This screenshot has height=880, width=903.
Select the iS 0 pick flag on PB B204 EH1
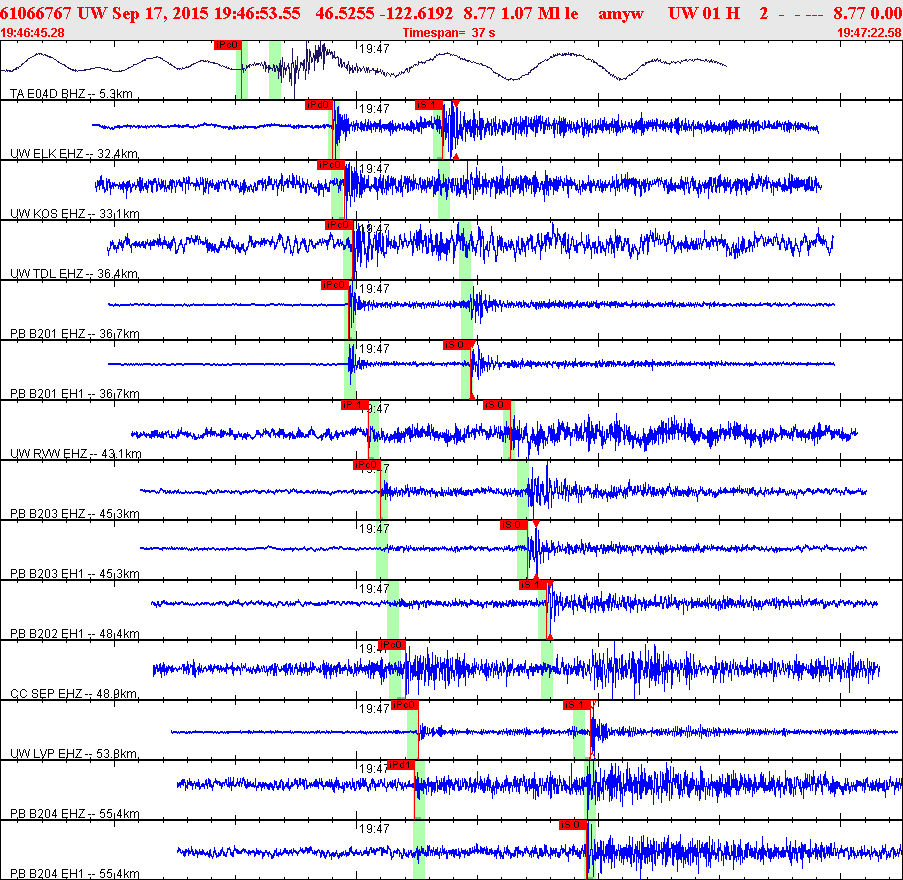pyautogui.click(x=573, y=825)
